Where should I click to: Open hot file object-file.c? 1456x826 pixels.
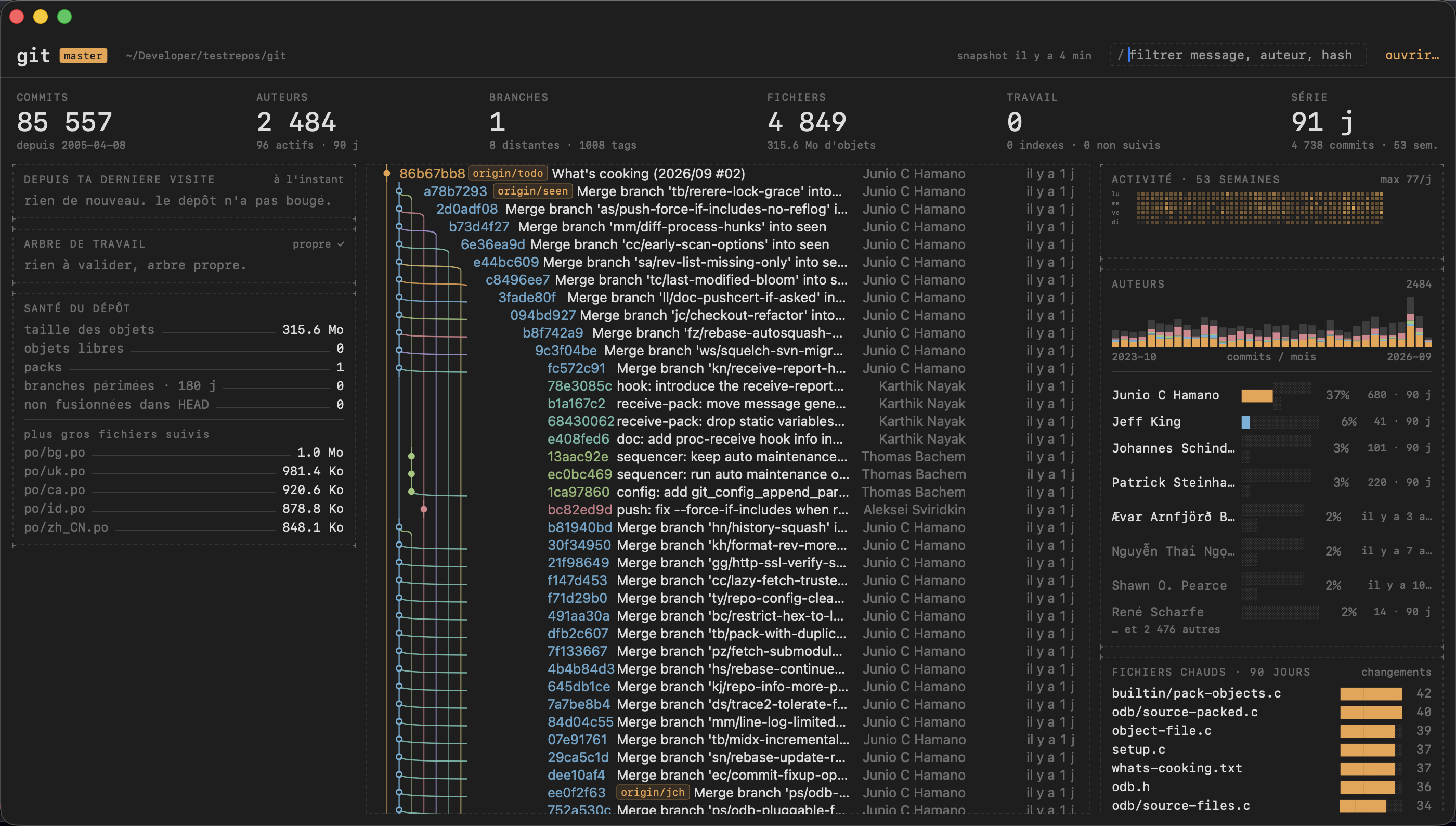click(1271, 731)
